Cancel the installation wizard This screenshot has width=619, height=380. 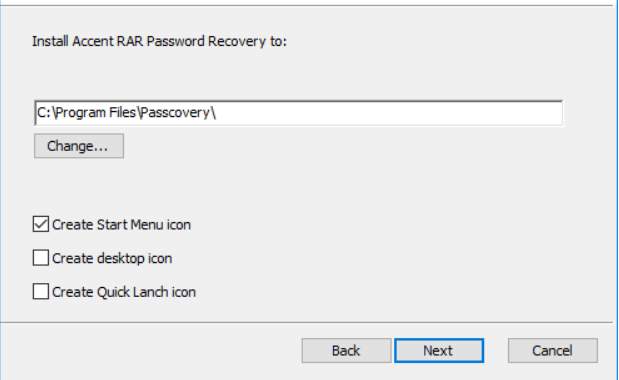[x=553, y=350]
